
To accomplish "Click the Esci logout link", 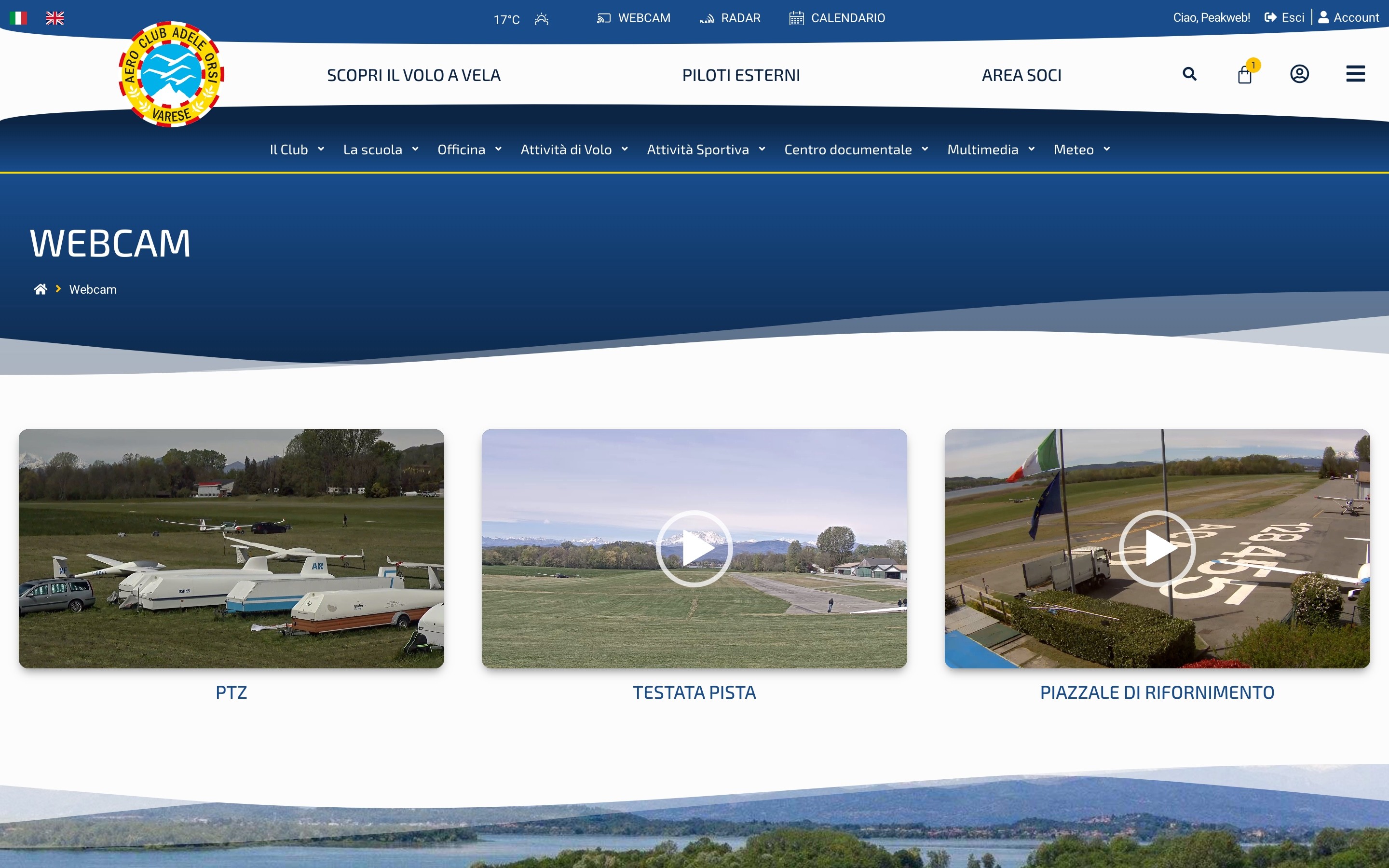I will (1284, 18).
